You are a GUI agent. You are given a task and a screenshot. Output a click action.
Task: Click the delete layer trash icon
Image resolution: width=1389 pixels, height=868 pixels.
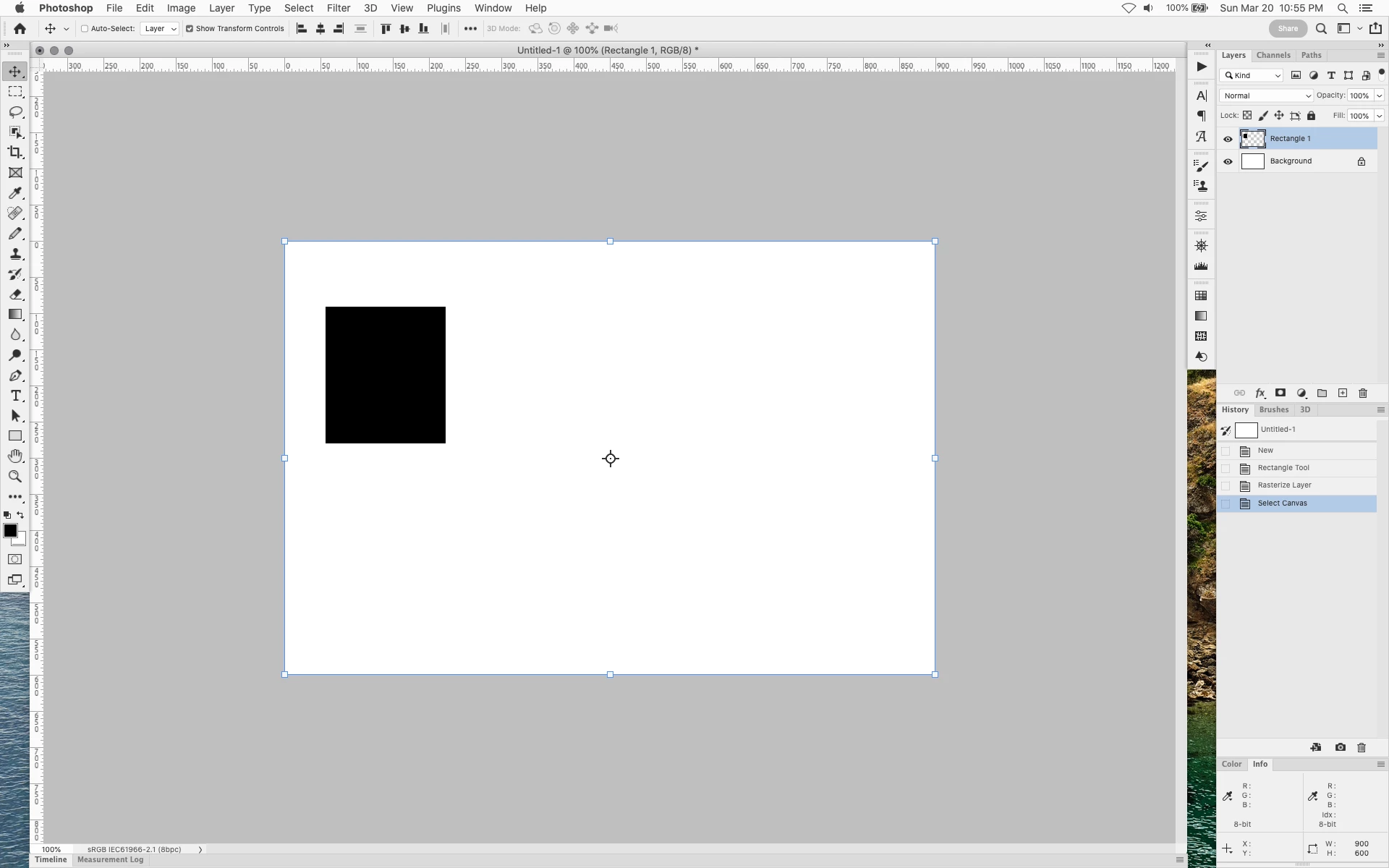click(x=1363, y=393)
